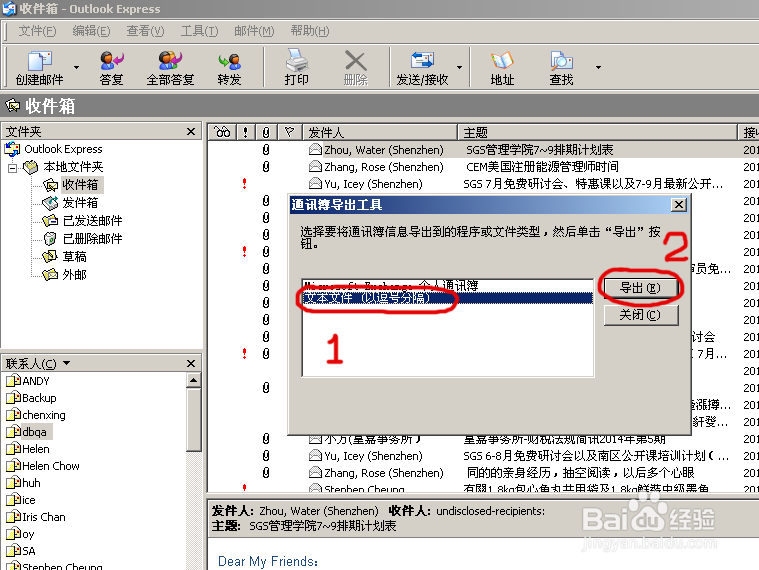Image resolution: width=759 pixels, height=570 pixels.
Task: Open the 查看(V) menu
Action: (145, 31)
